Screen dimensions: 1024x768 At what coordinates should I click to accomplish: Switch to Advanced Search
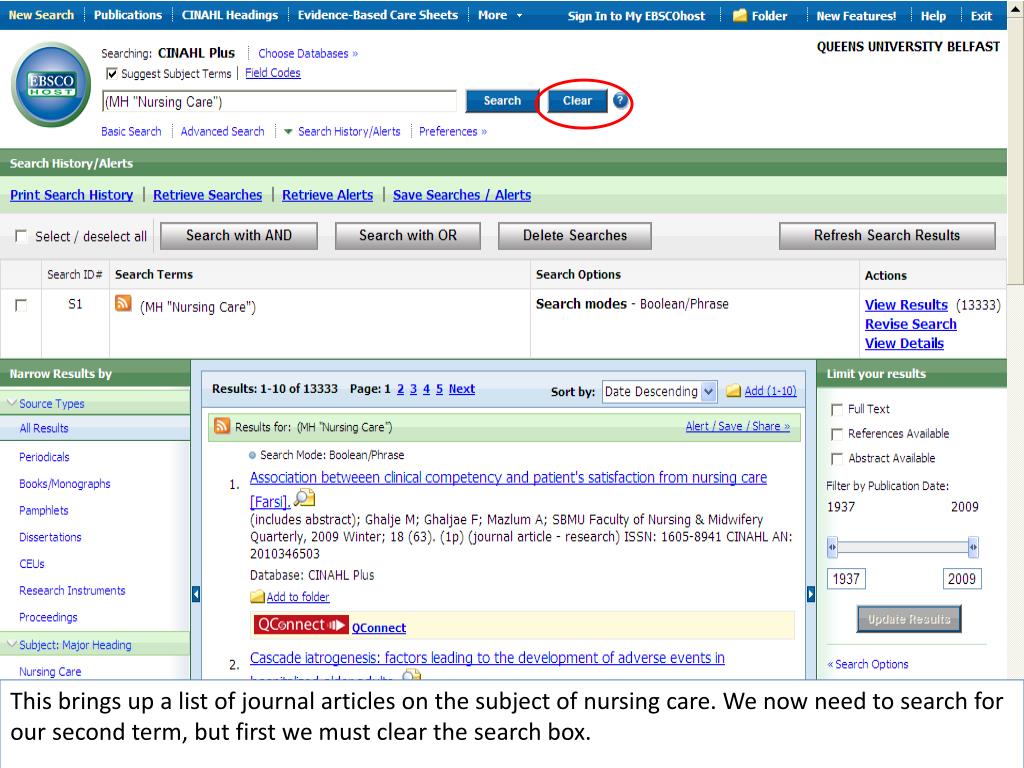[223, 131]
